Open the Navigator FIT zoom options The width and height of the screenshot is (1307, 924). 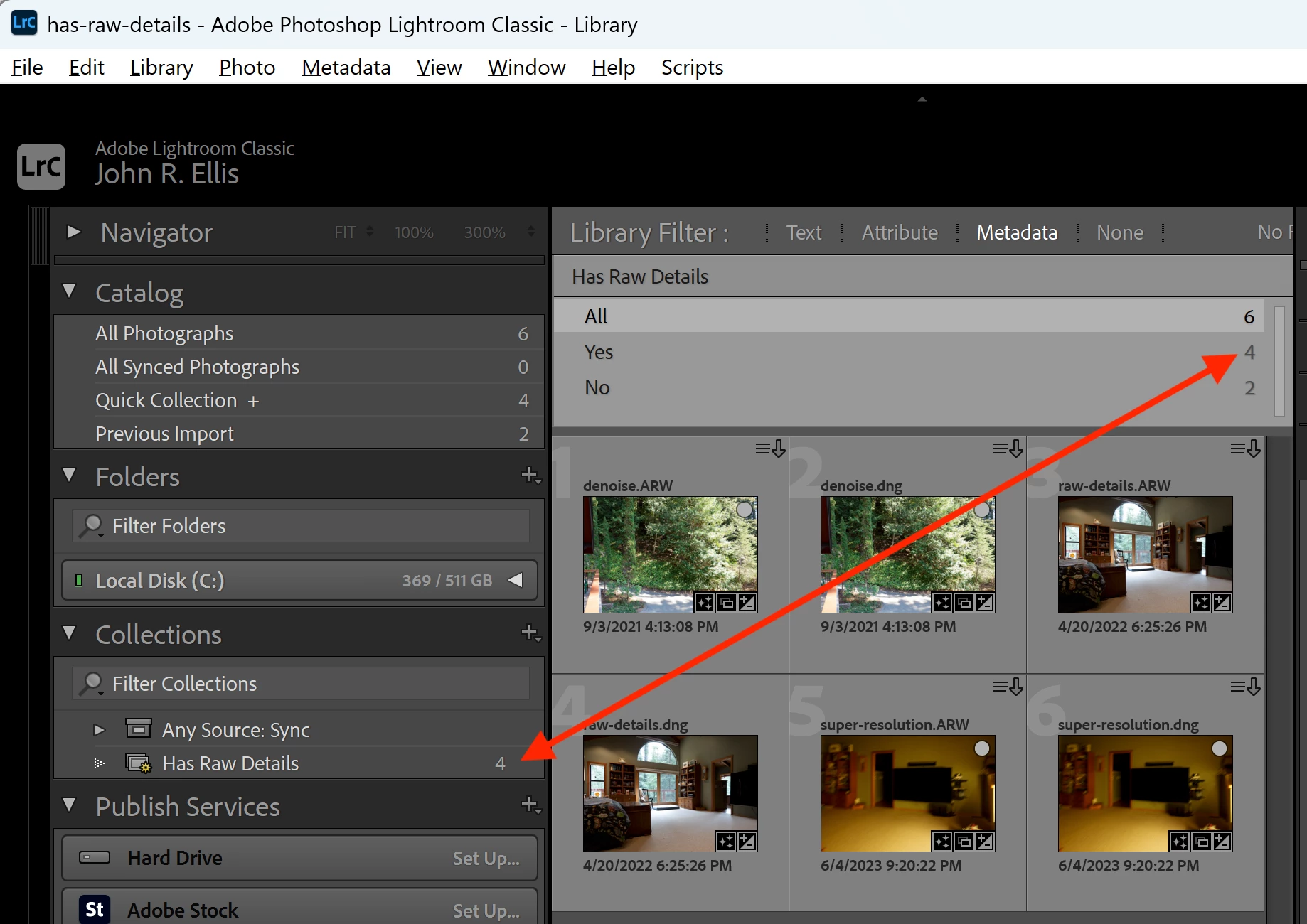click(353, 232)
